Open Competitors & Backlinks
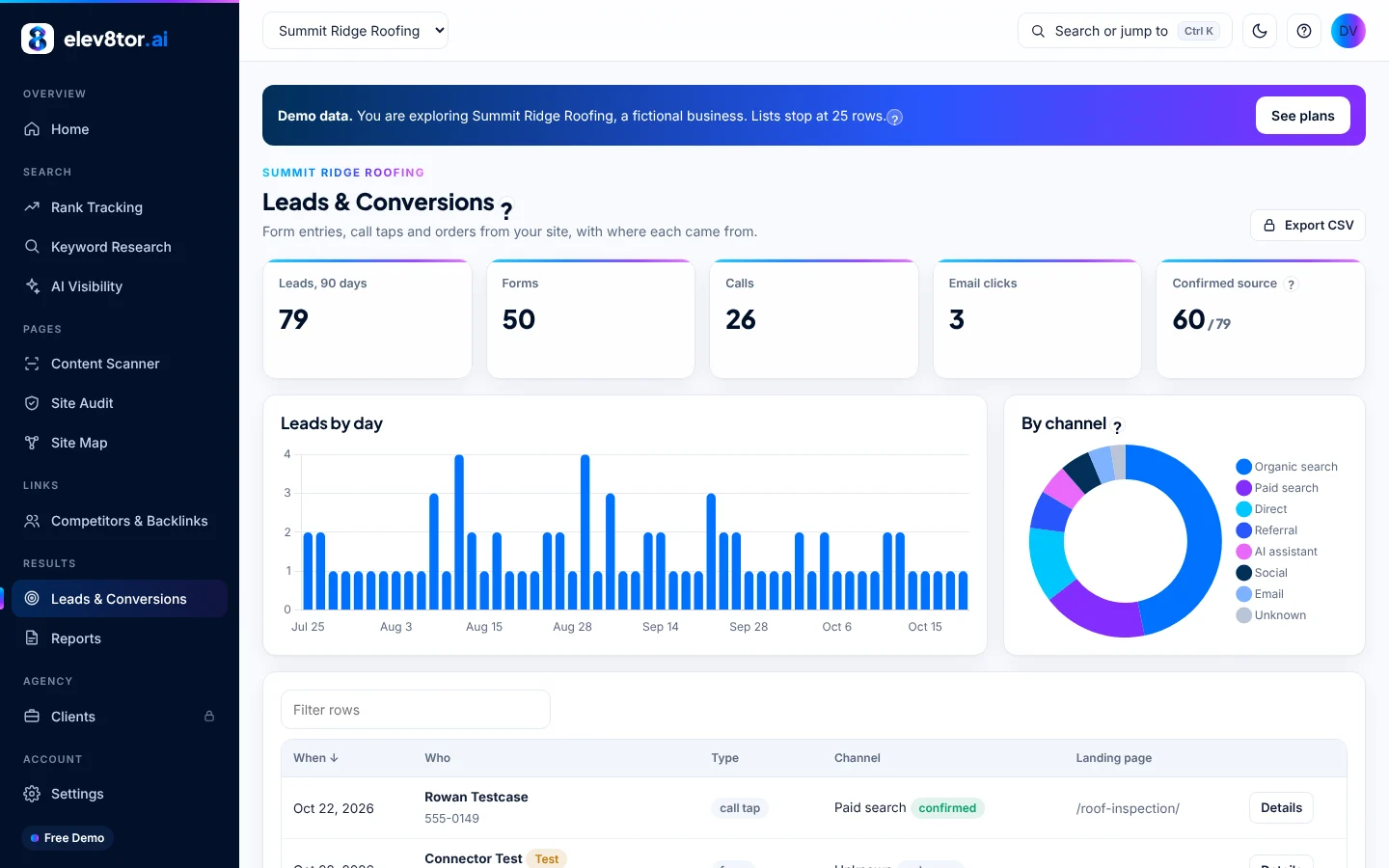The width and height of the screenshot is (1389, 868). pyautogui.click(x=120, y=521)
